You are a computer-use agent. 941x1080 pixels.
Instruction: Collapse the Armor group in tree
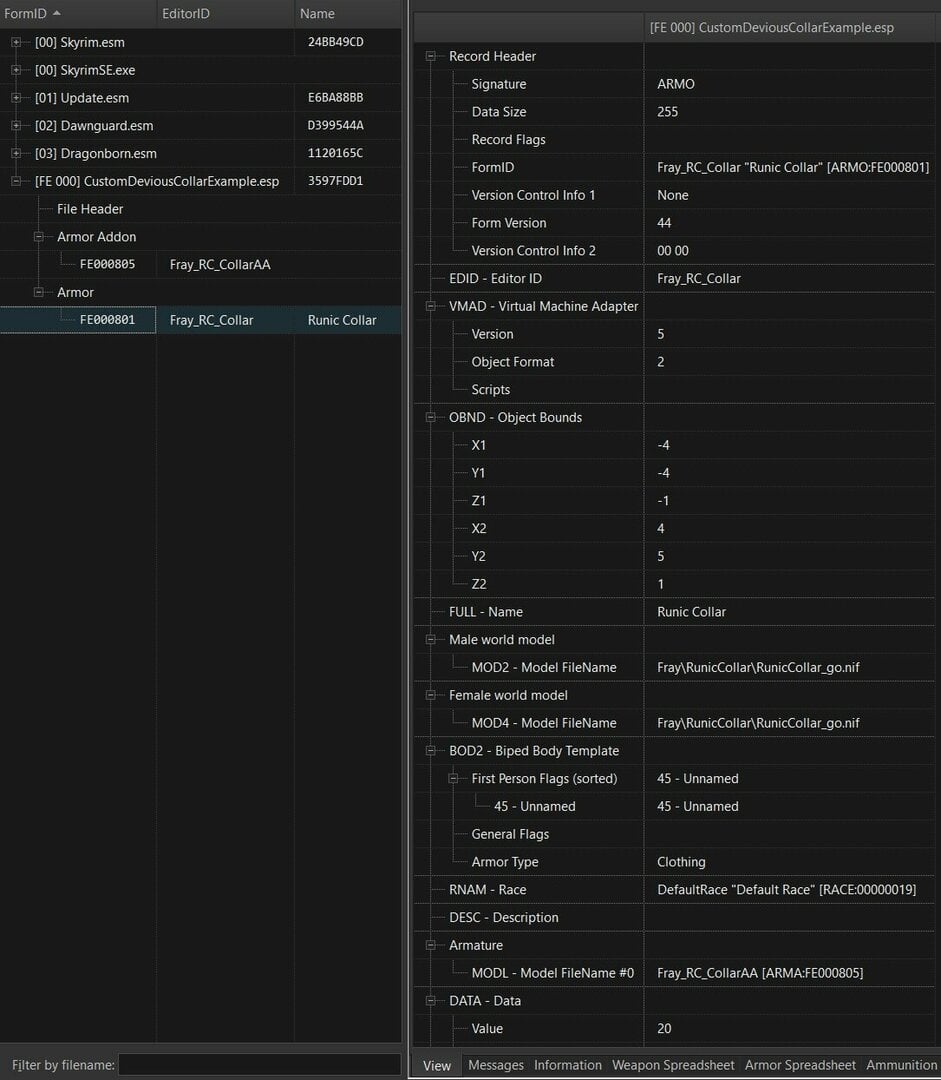pyautogui.click(x=39, y=292)
